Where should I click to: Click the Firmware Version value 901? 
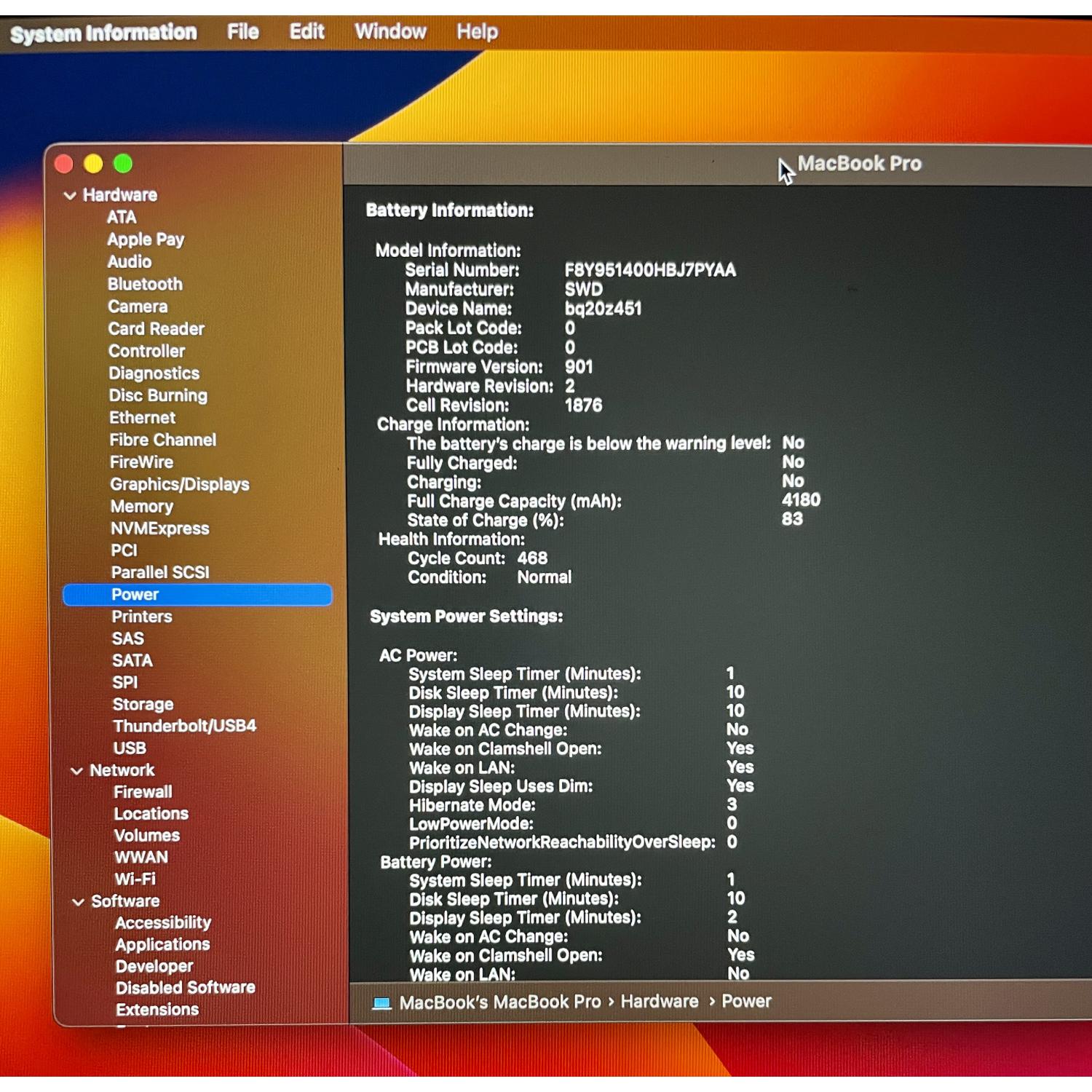pyautogui.click(x=579, y=367)
